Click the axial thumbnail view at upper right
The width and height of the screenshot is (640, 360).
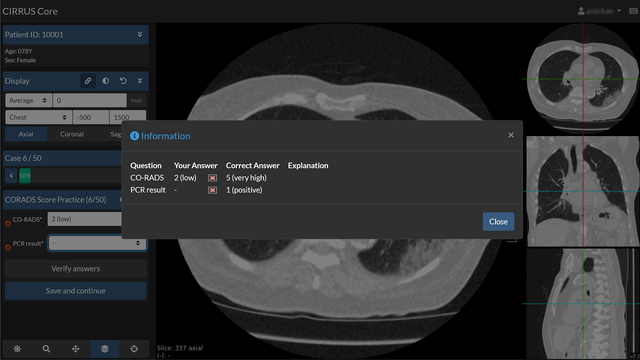pyautogui.click(x=583, y=79)
